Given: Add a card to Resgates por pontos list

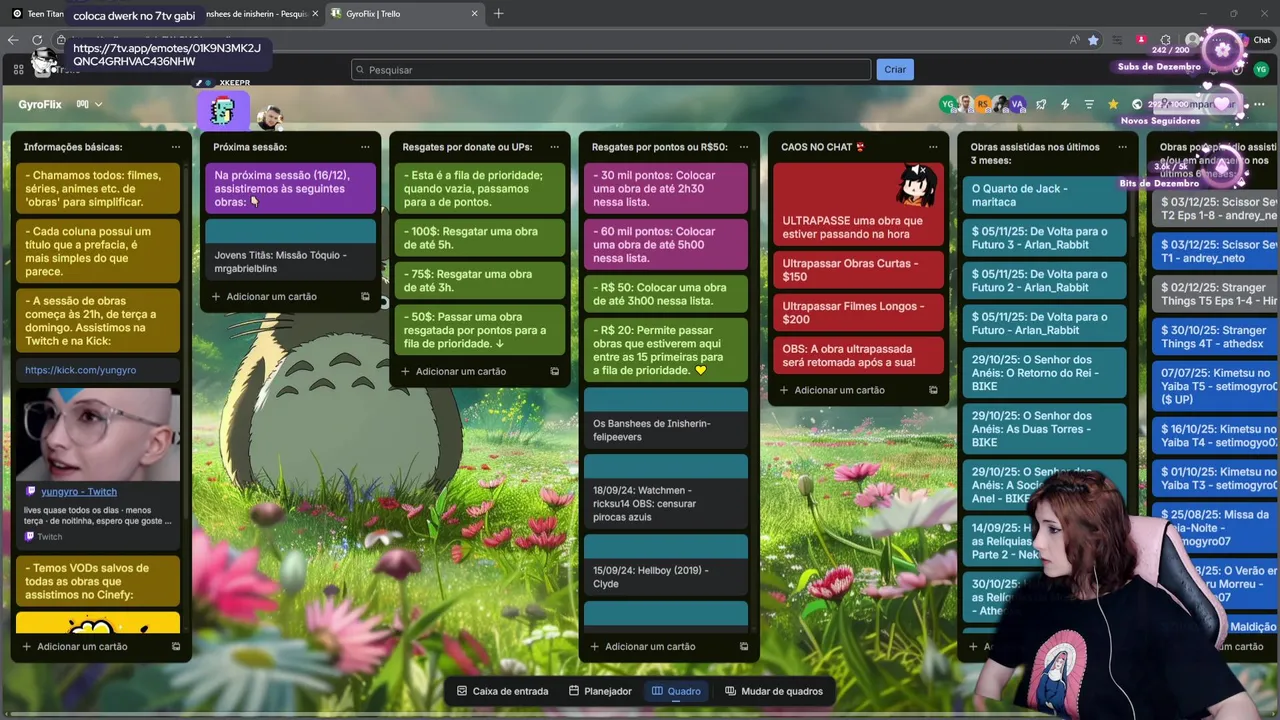Looking at the screenshot, I should (651, 646).
